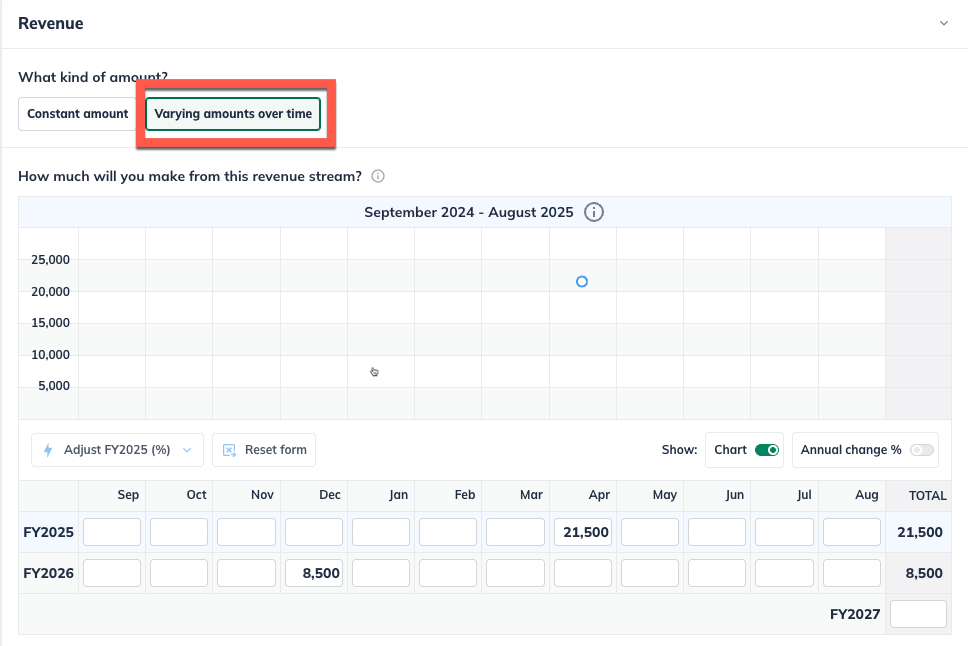Click the FY2026 Oct input field
The width and height of the screenshot is (968, 646).
click(x=179, y=573)
